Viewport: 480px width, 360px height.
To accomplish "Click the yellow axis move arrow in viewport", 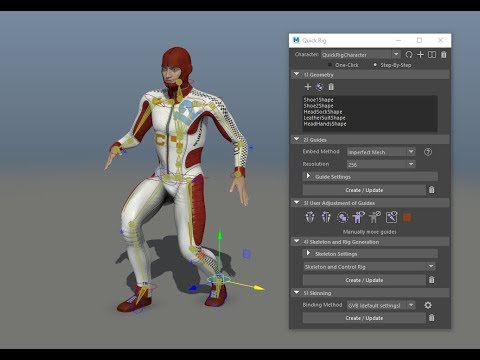I will (259, 288).
